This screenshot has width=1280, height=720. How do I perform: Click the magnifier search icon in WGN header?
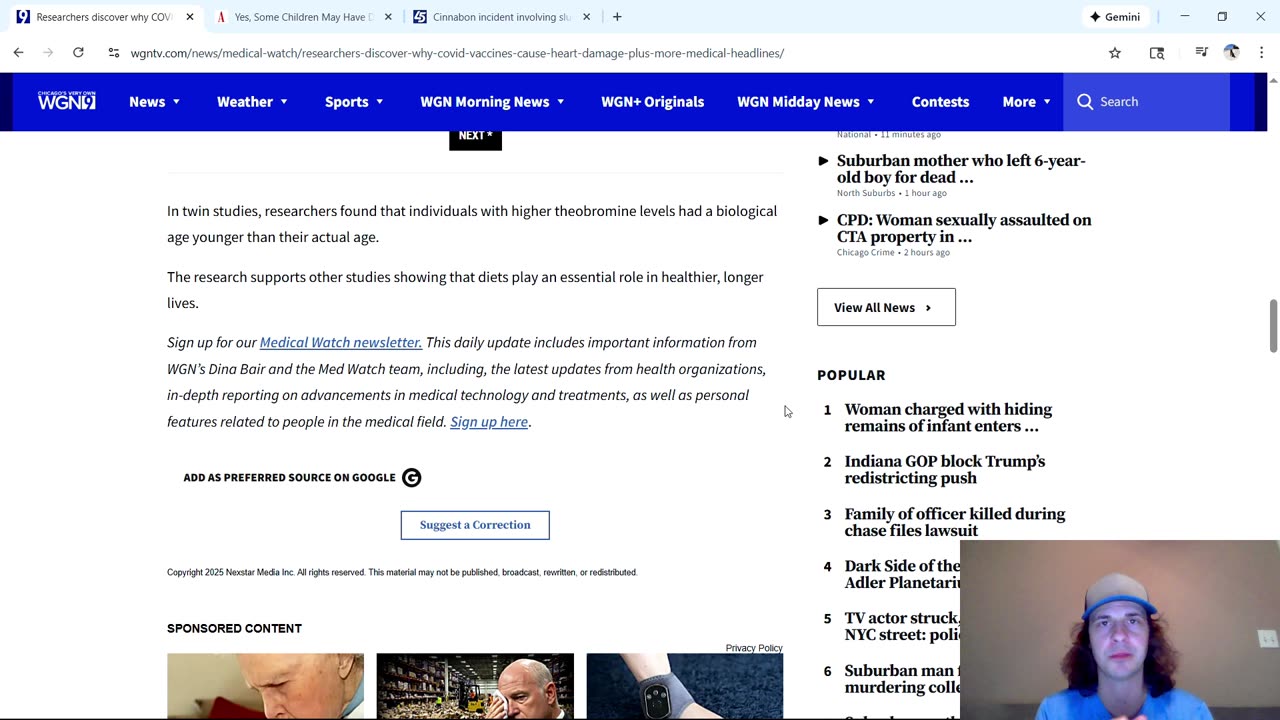pyautogui.click(x=1085, y=101)
